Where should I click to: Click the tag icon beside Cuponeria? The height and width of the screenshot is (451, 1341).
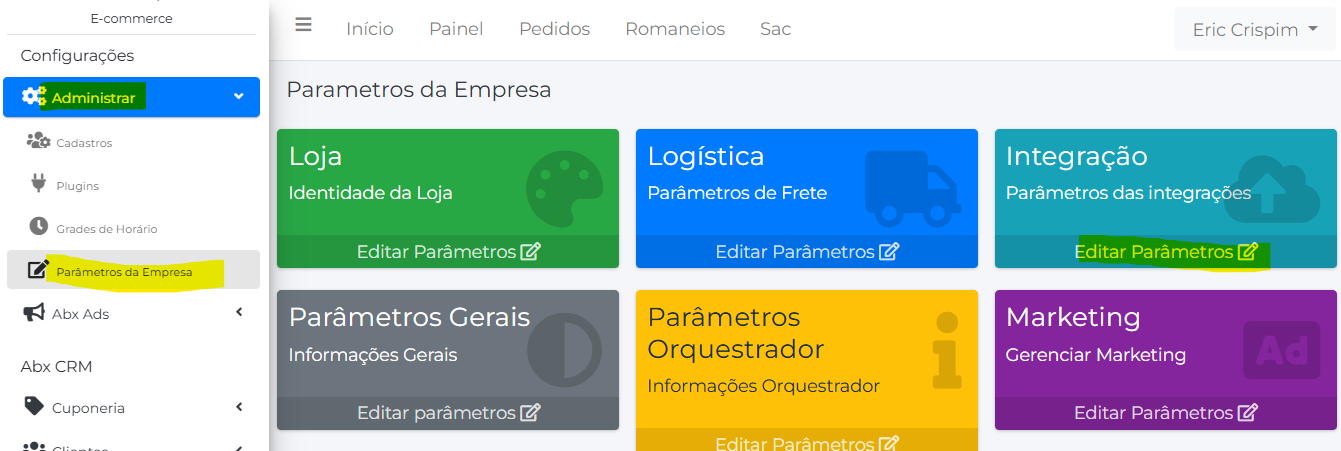(35, 407)
